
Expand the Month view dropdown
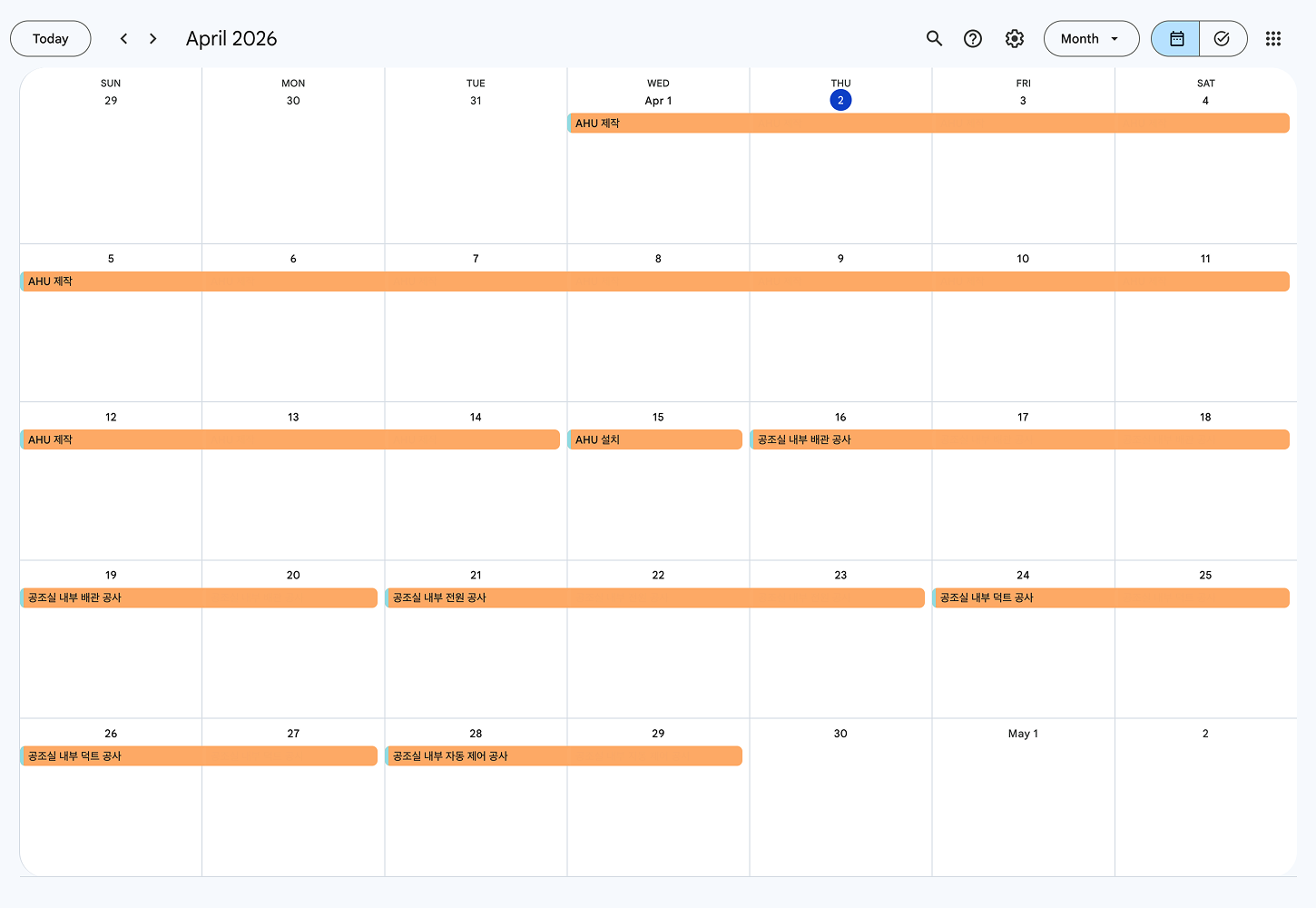pos(1091,38)
